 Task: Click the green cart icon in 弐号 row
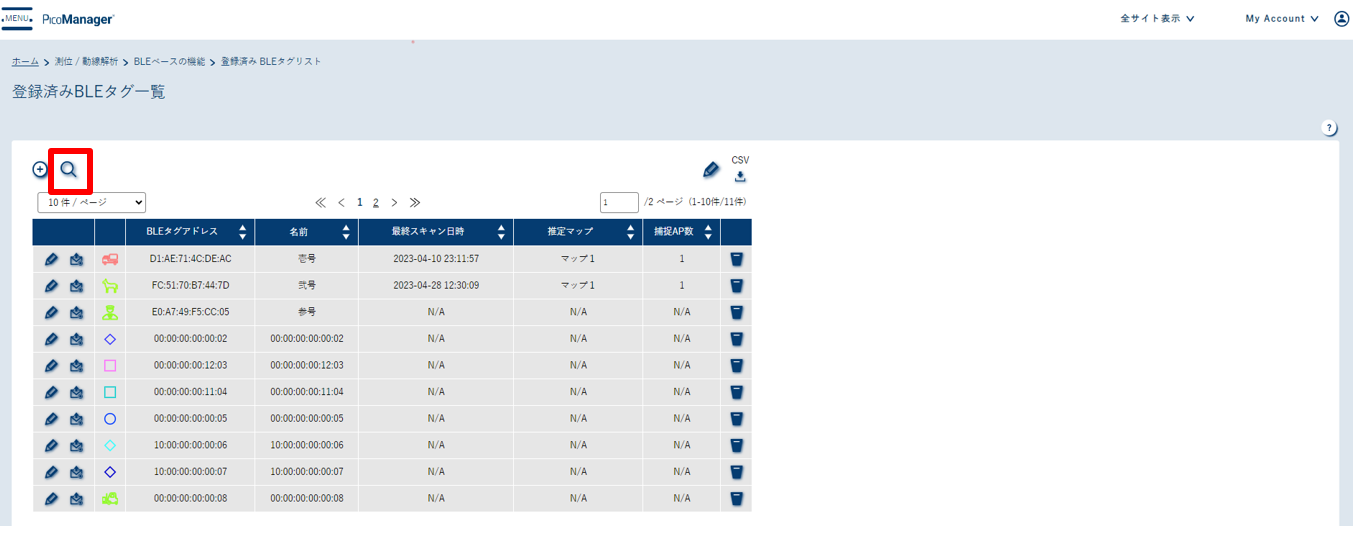110,286
